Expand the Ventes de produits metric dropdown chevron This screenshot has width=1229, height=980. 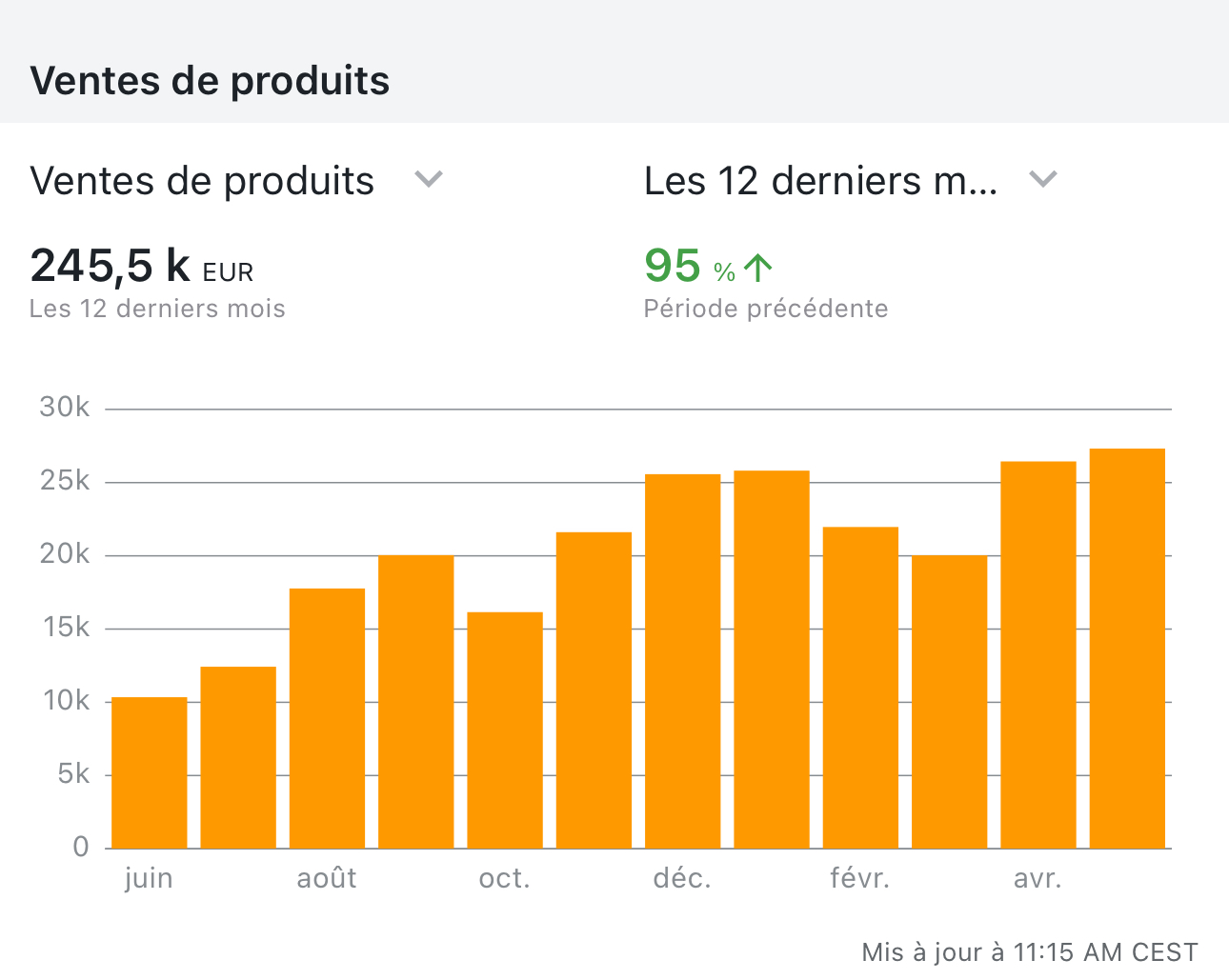tap(429, 179)
